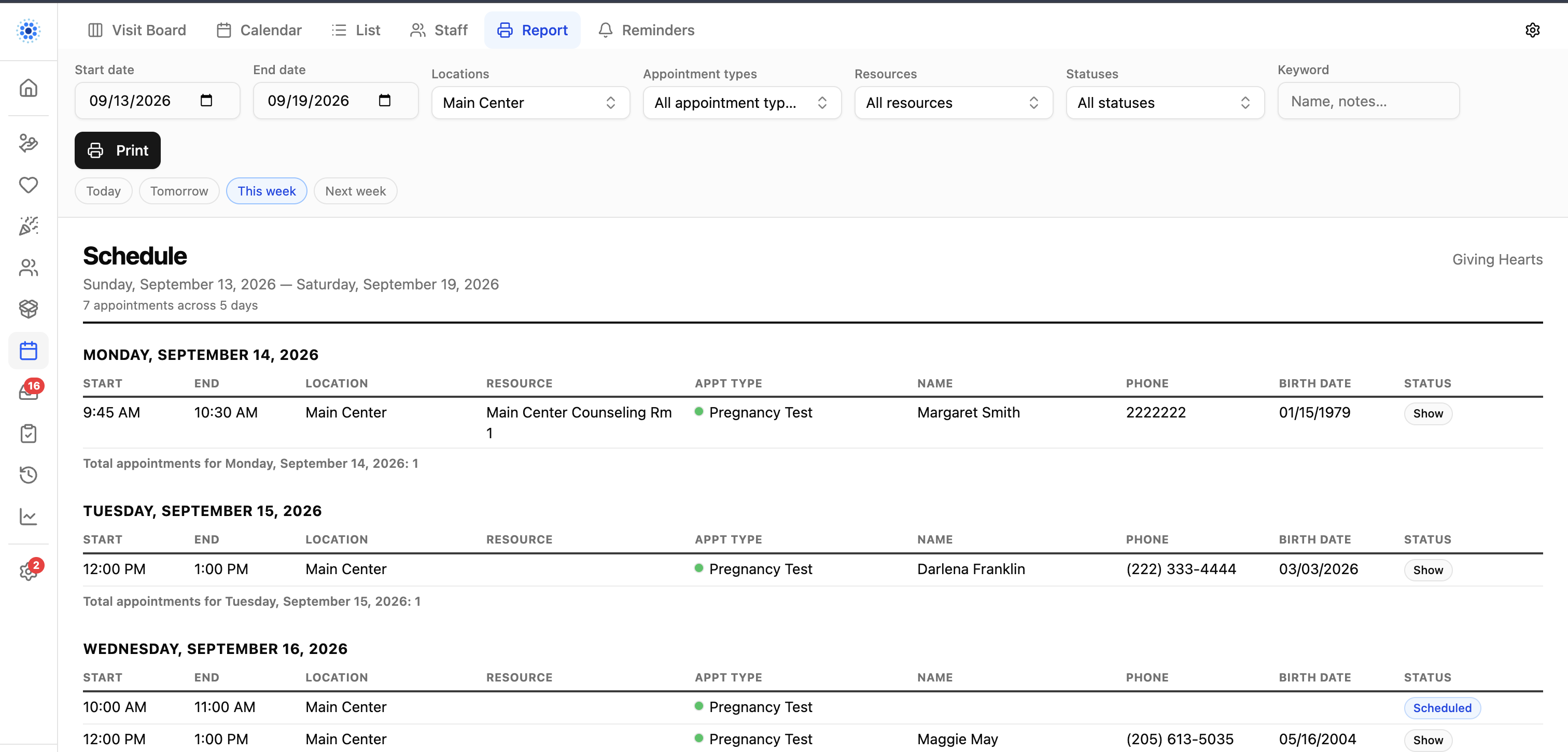
Task: Click phone number 2222222
Action: (x=1155, y=412)
